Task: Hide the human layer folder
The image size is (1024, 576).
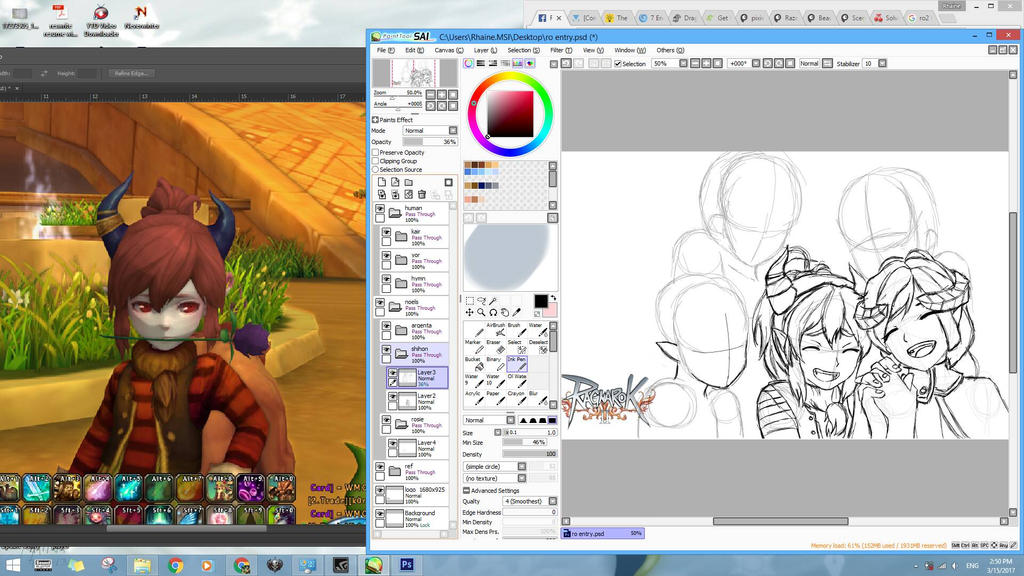Action: [380, 209]
